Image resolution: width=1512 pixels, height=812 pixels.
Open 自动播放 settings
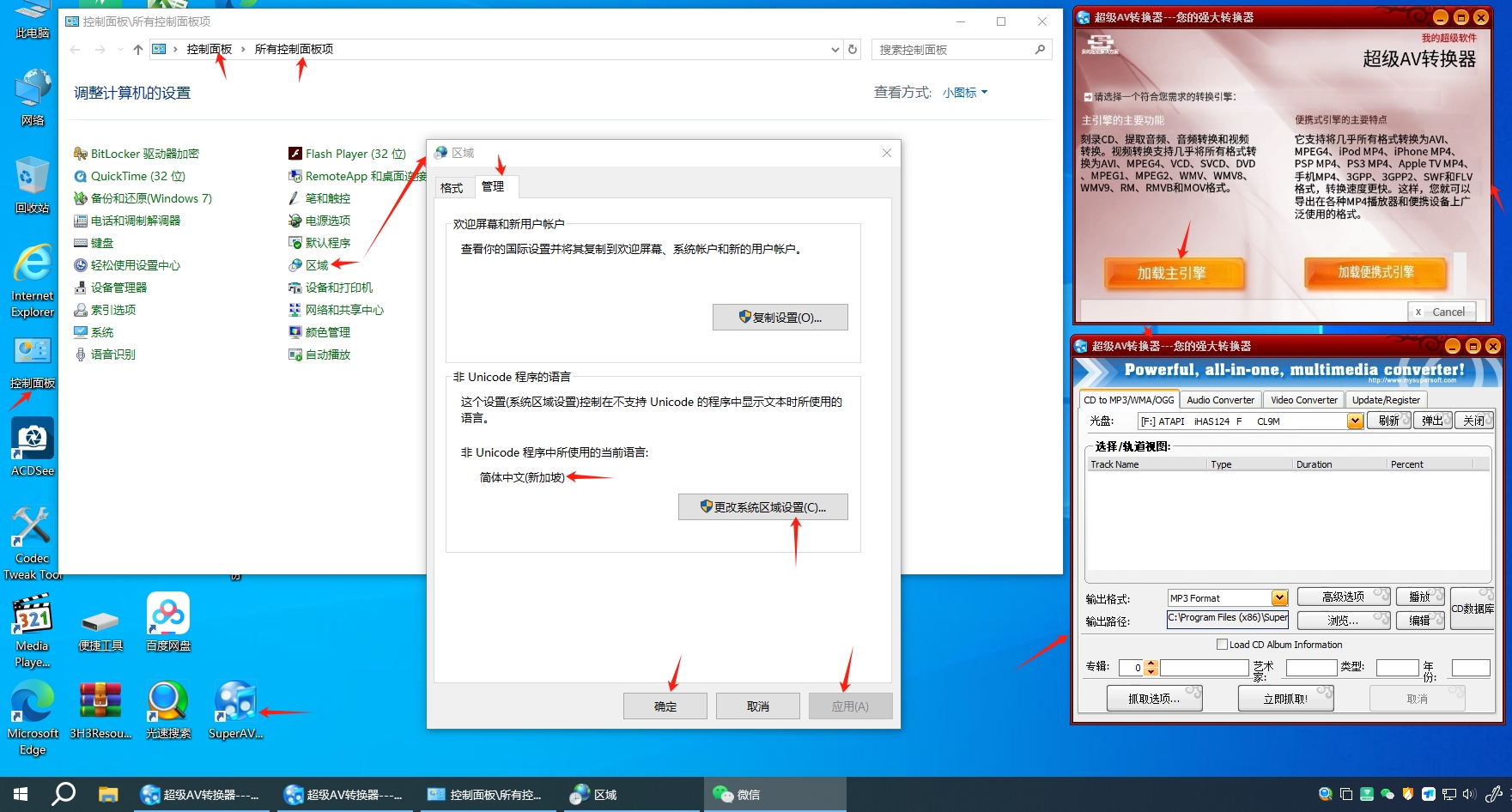pos(319,354)
